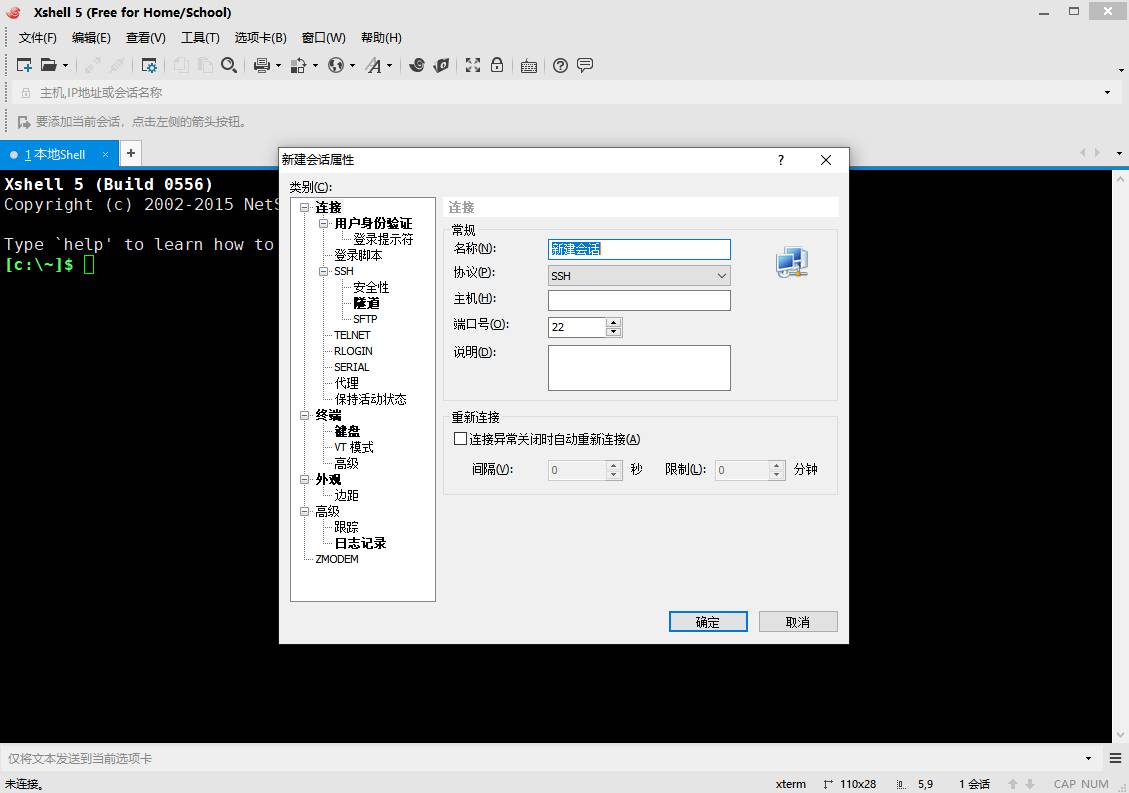This screenshot has height=793, width=1129.
Task: Click the feedback speech bubble icon
Action: point(585,66)
